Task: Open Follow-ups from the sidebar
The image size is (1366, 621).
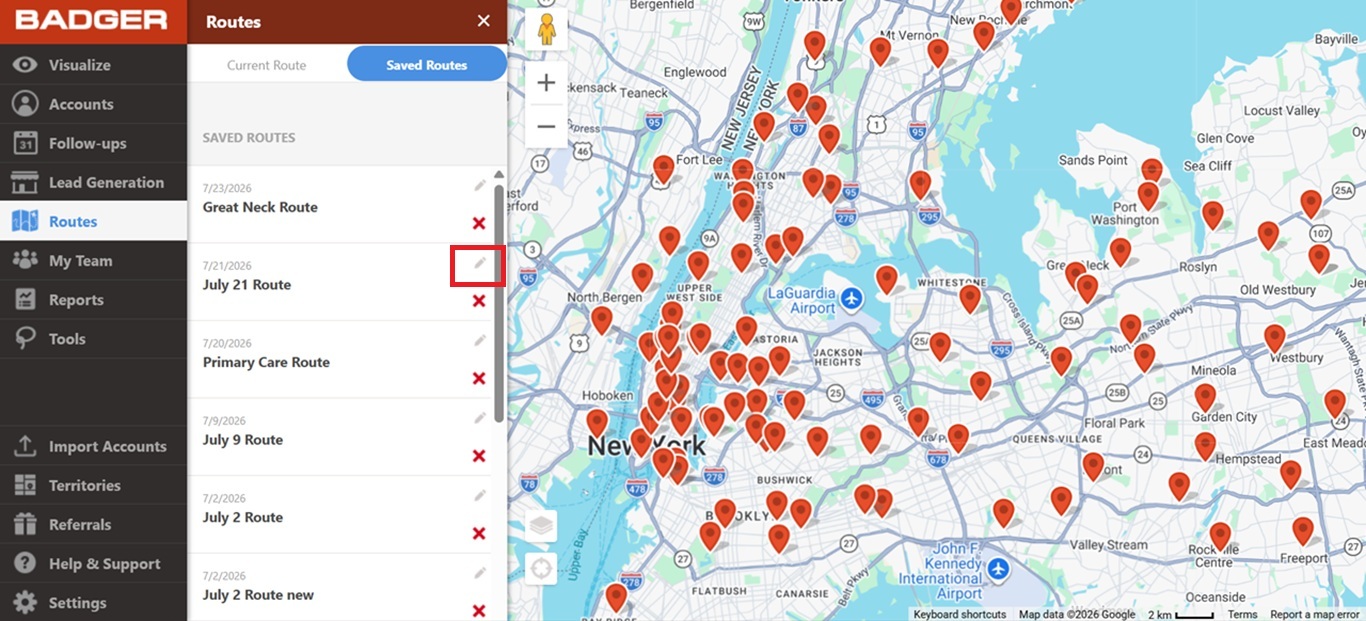Action: (93, 143)
